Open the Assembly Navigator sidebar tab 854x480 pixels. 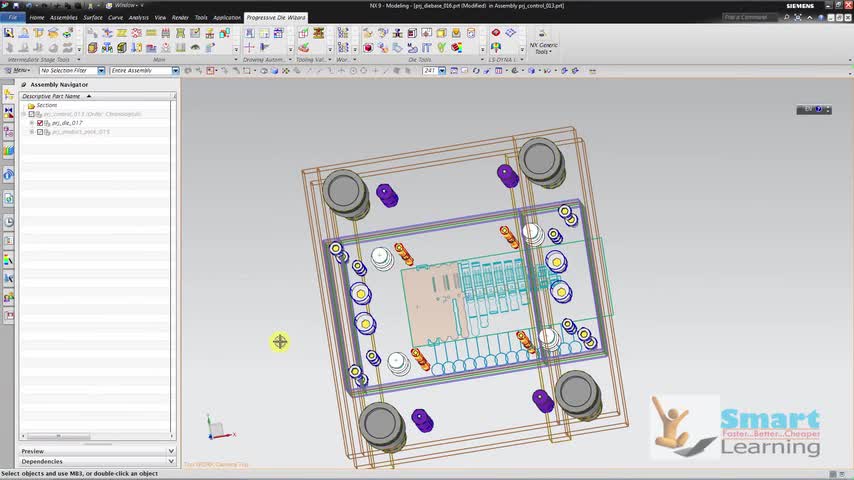pyautogui.click(x=9, y=94)
